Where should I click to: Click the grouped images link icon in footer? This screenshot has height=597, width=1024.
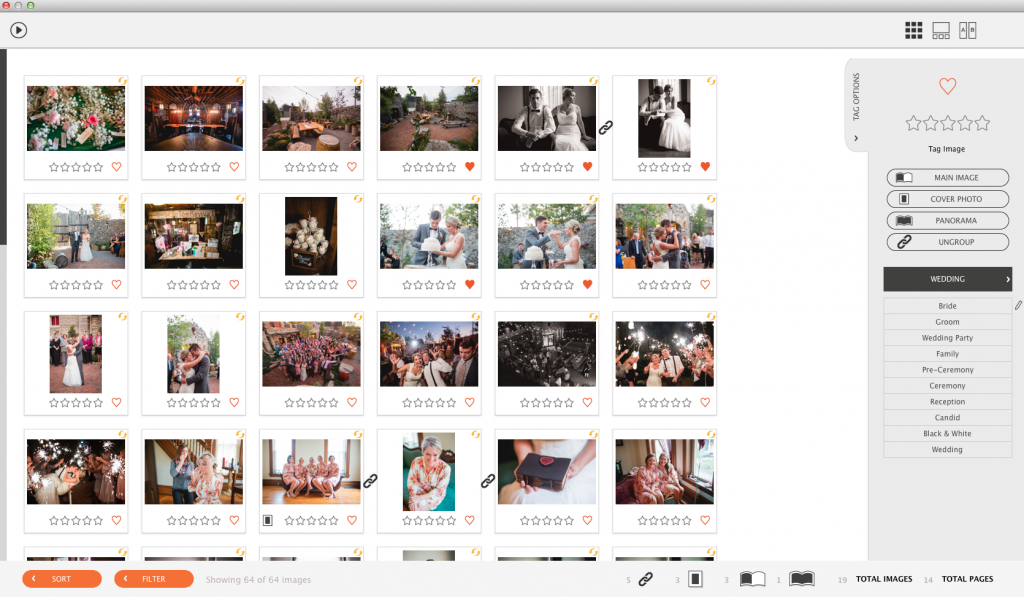pyautogui.click(x=645, y=579)
